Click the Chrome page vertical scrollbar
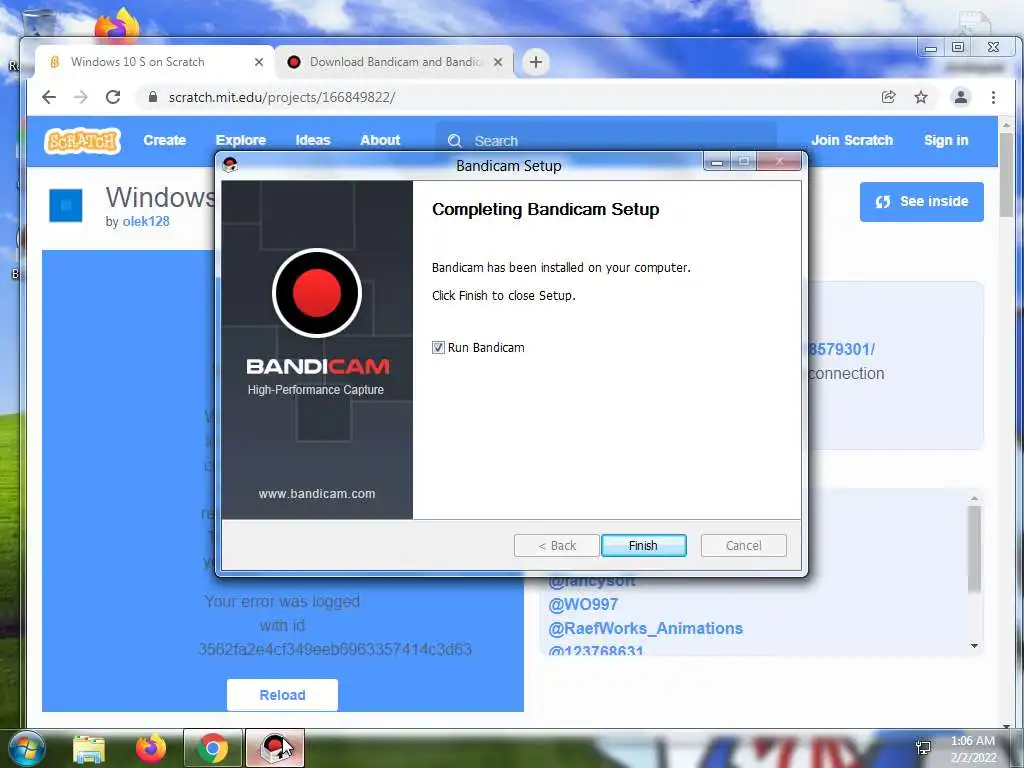 tap(1006, 175)
